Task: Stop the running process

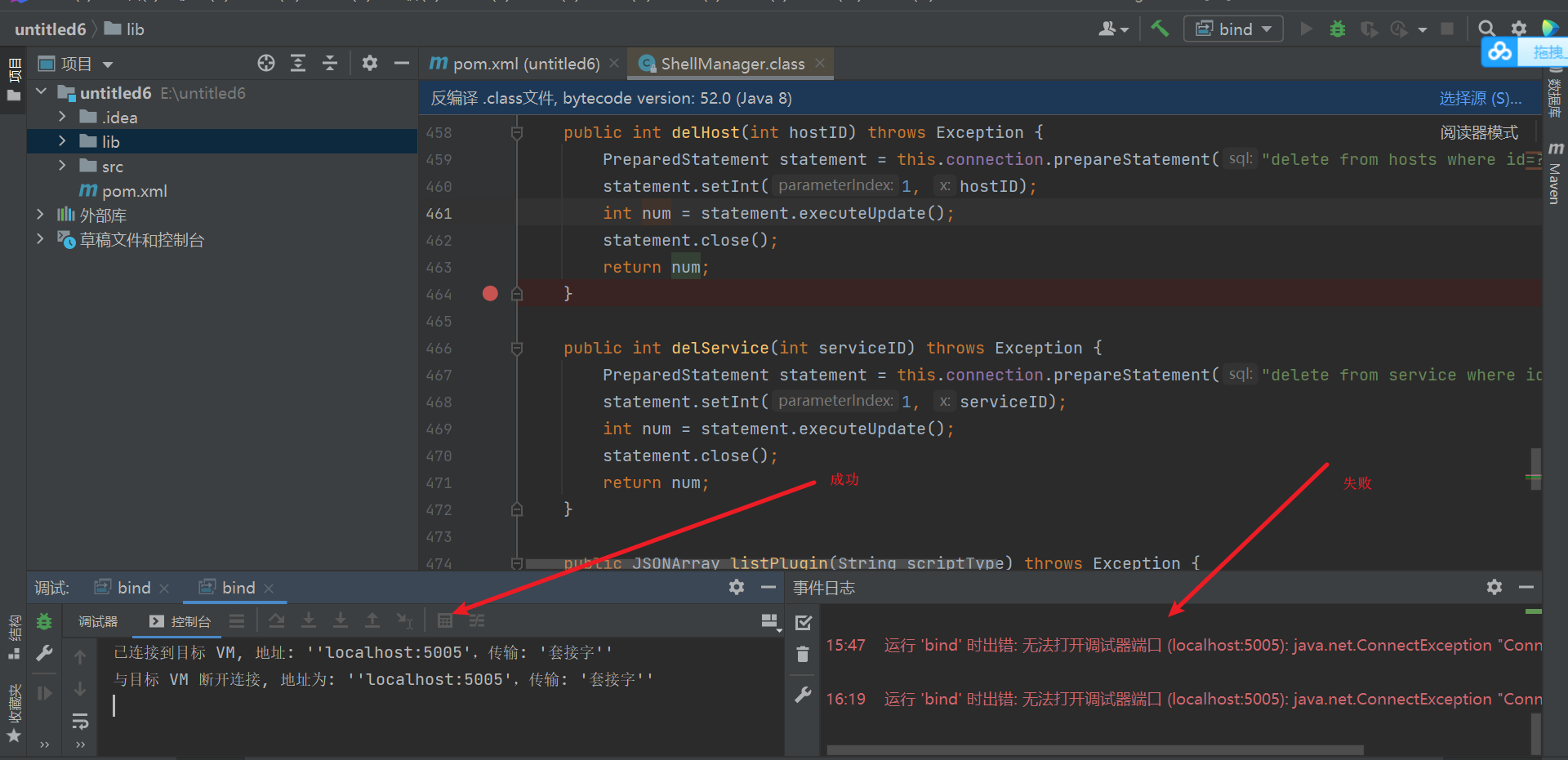Action: pos(1447,29)
